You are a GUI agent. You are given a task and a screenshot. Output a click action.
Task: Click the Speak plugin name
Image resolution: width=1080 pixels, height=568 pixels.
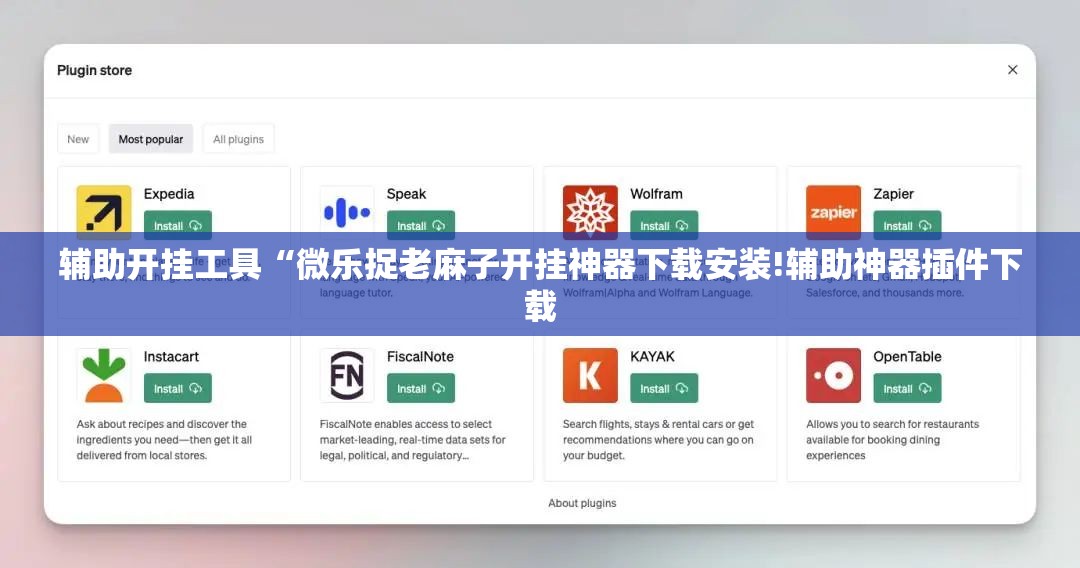point(406,194)
